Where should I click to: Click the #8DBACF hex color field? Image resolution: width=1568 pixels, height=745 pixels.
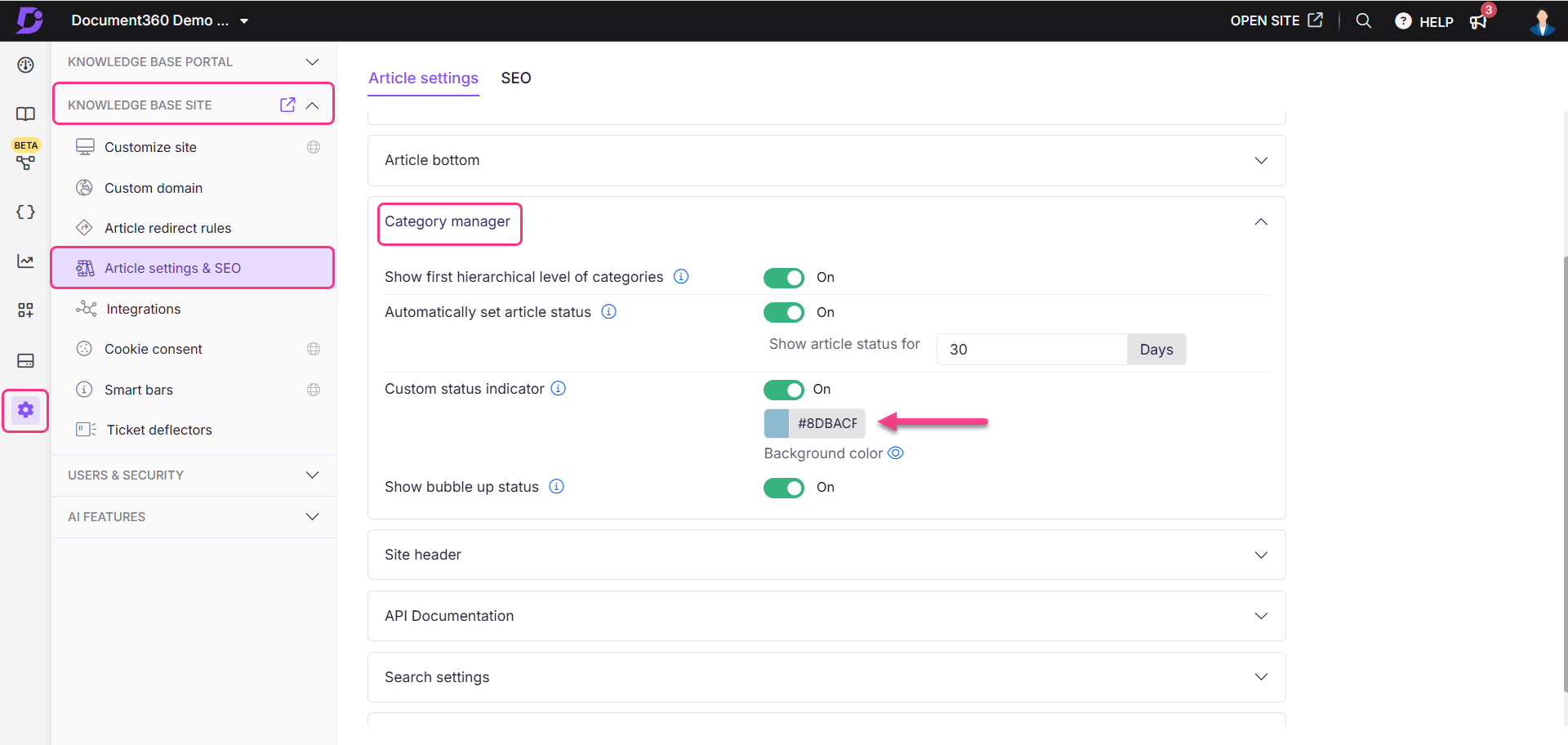(x=827, y=423)
